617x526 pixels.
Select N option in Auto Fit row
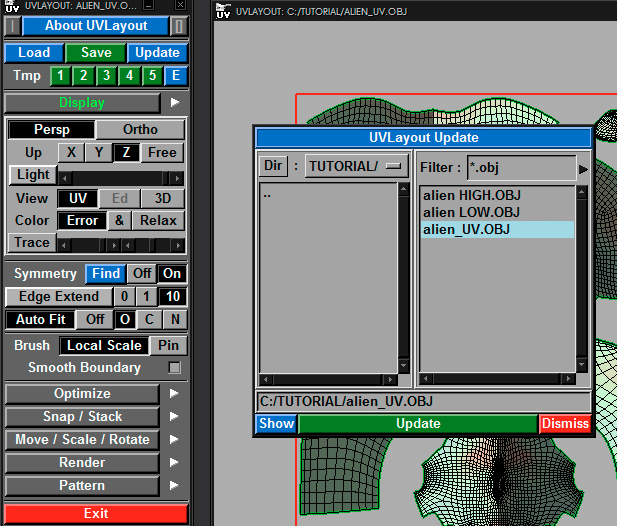[x=174, y=319]
